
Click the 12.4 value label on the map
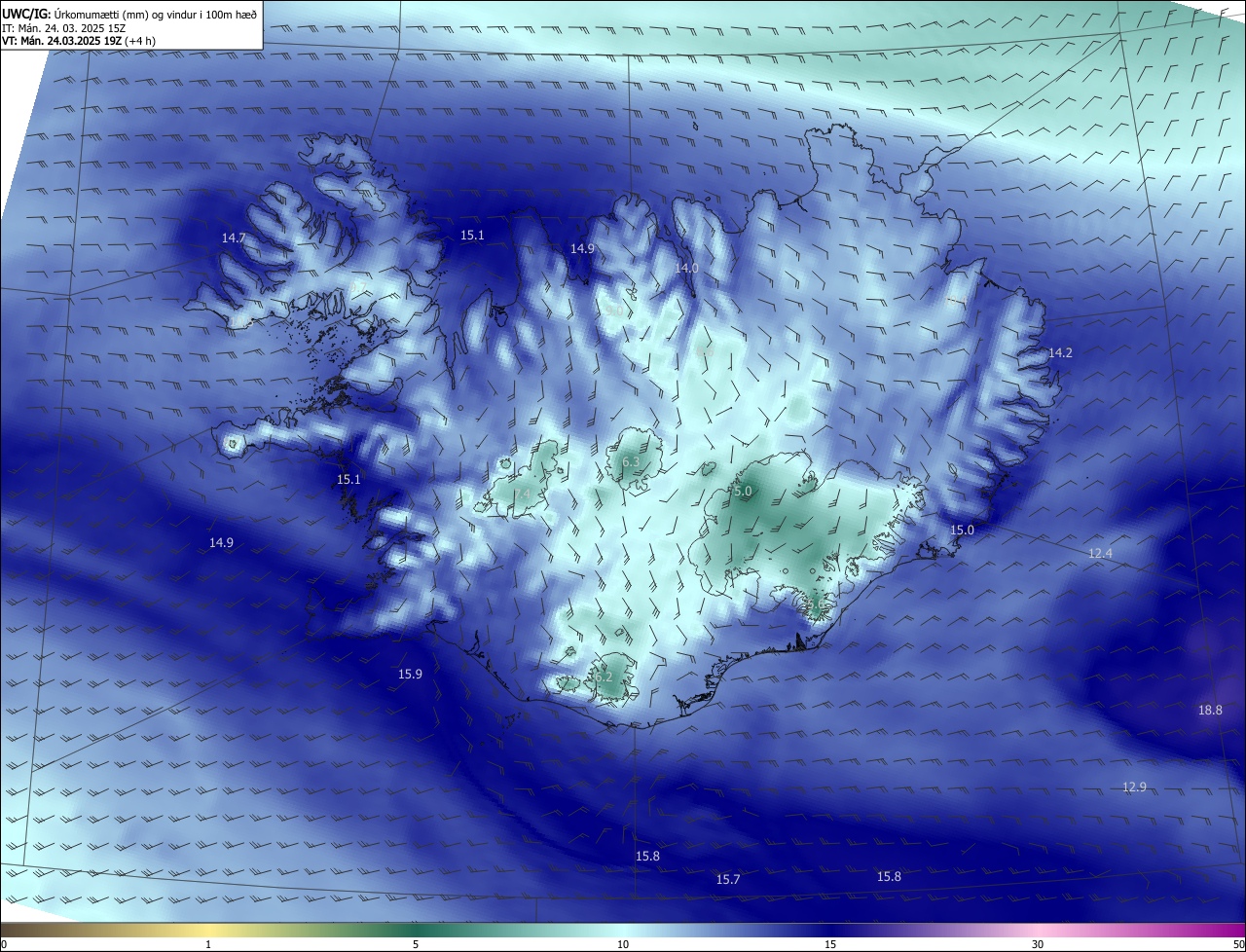(x=1100, y=553)
